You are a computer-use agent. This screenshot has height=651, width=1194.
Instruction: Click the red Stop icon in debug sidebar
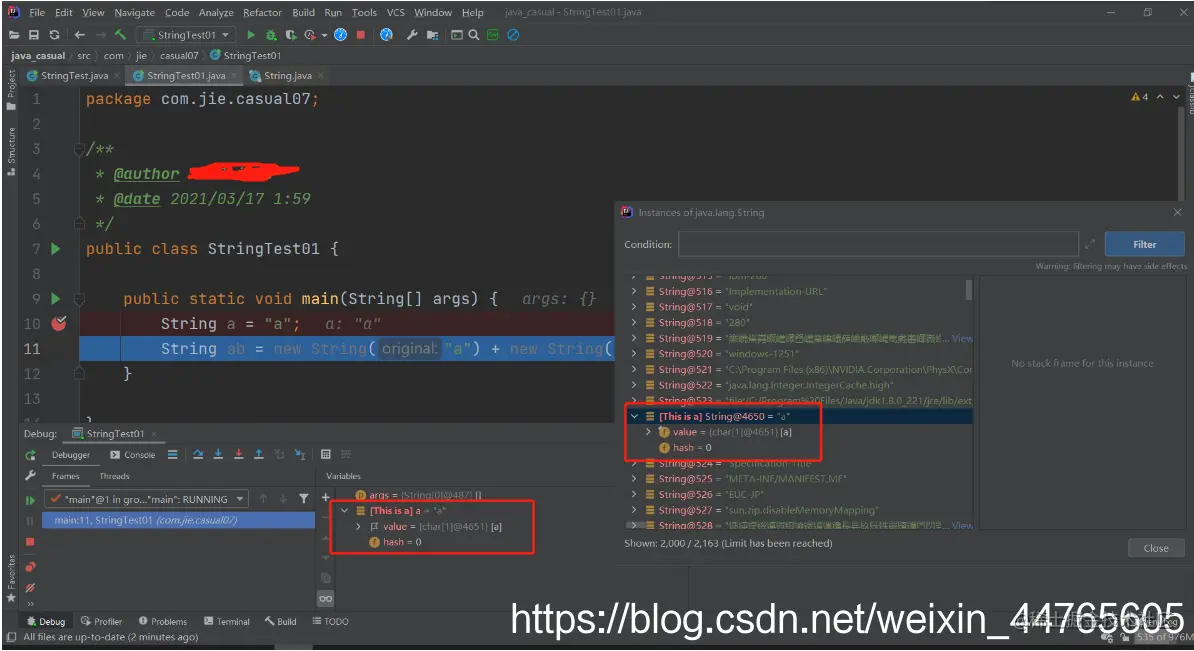(30, 542)
